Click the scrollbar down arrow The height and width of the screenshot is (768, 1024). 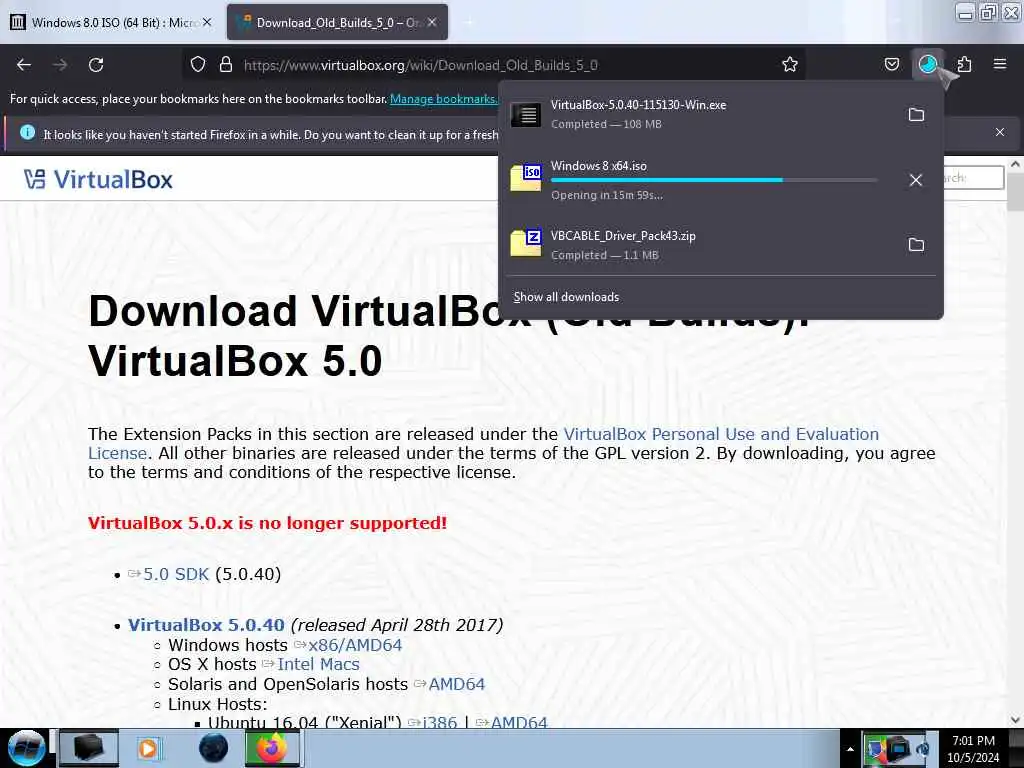[x=1015, y=720]
